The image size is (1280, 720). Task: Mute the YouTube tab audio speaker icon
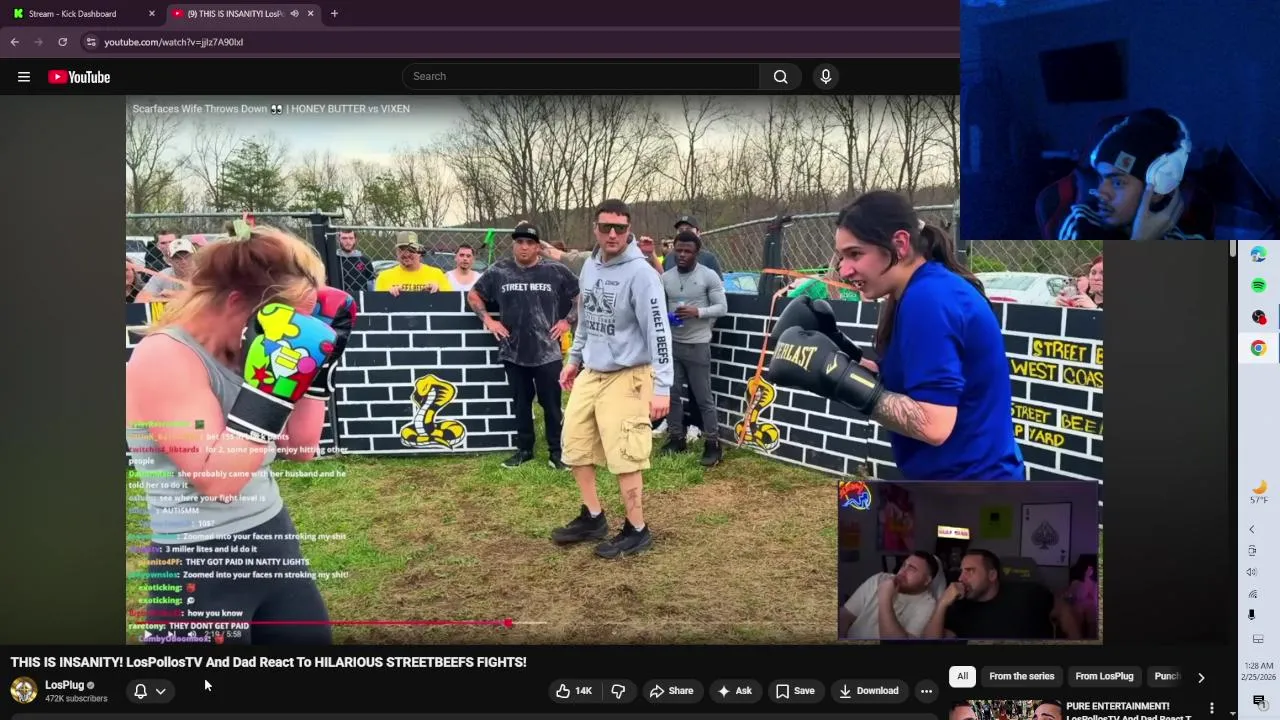coord(294,14)
